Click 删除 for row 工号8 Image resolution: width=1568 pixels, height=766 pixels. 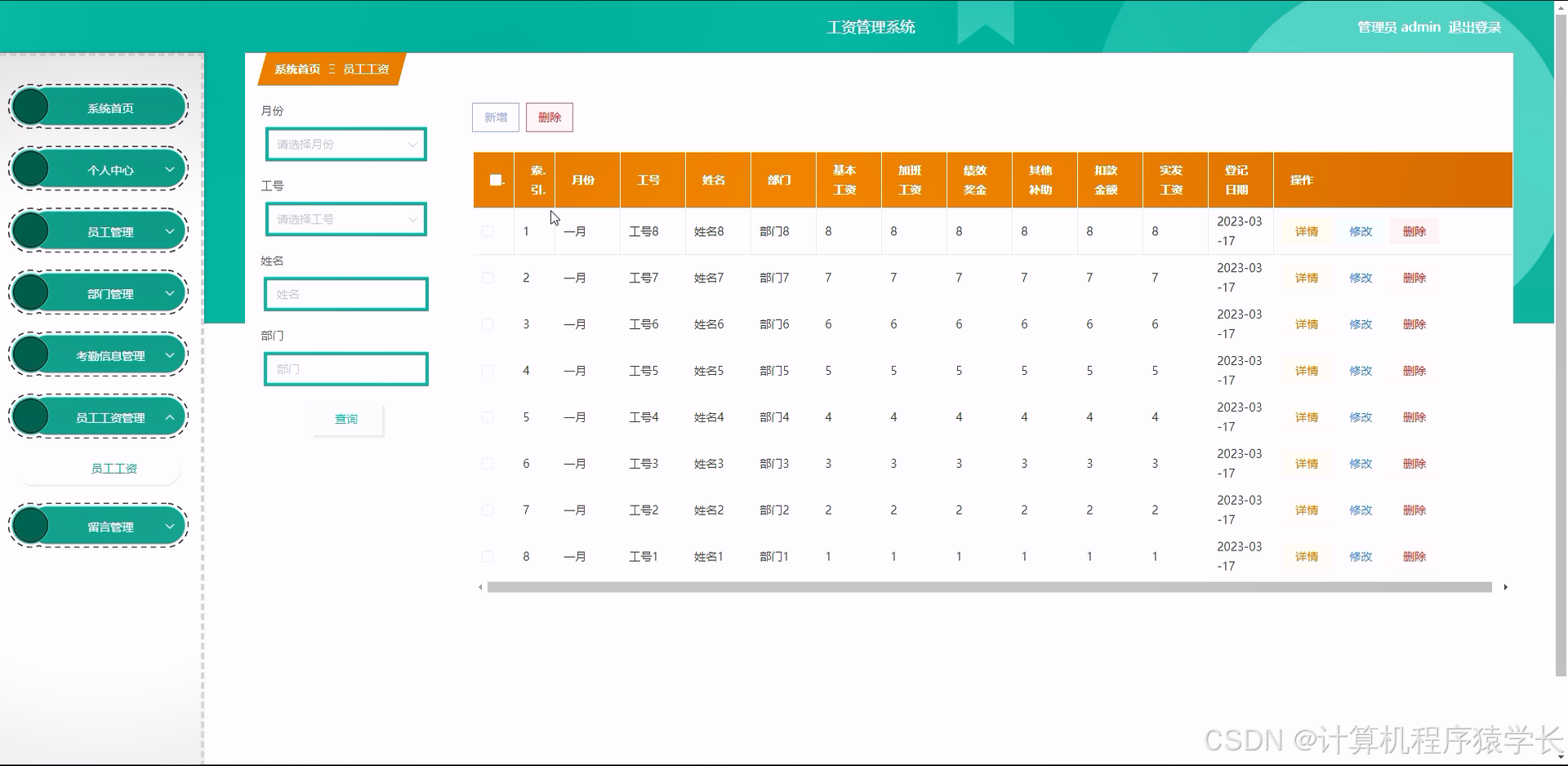[1414, 232]
